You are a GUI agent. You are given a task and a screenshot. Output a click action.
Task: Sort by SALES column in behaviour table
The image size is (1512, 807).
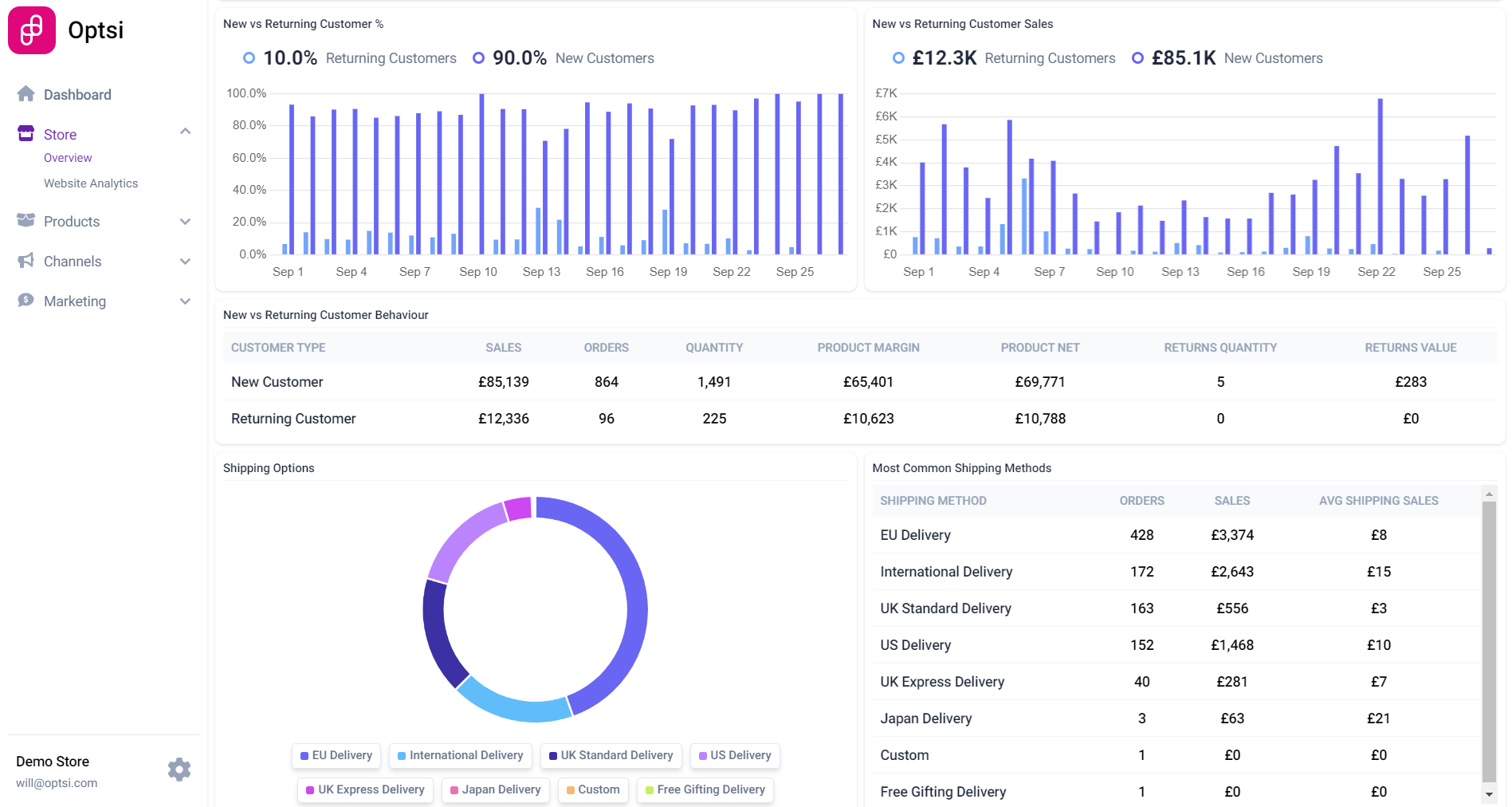coord(503,348)
